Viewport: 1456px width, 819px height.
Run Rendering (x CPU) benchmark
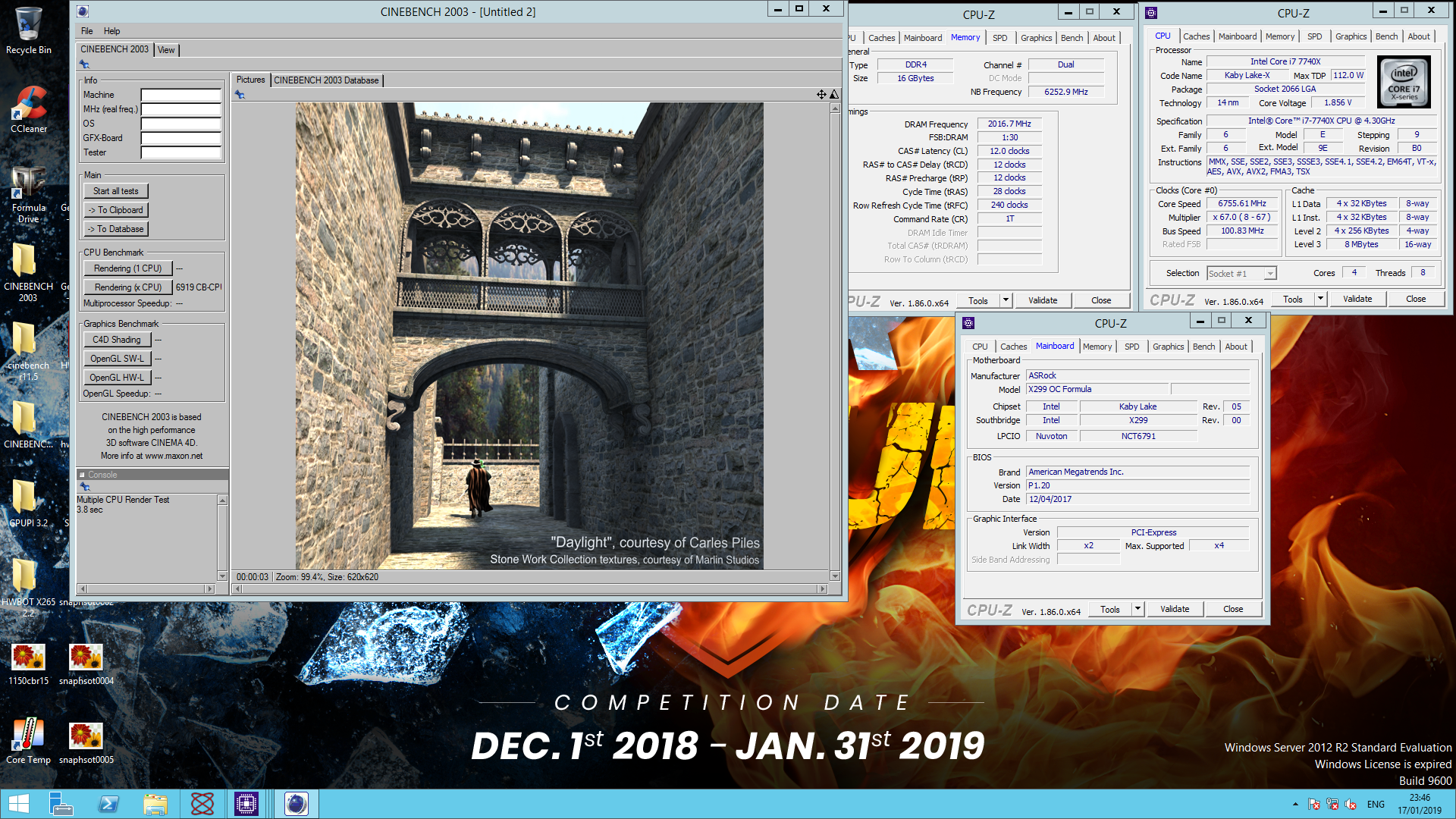click(x=128, y=287)
